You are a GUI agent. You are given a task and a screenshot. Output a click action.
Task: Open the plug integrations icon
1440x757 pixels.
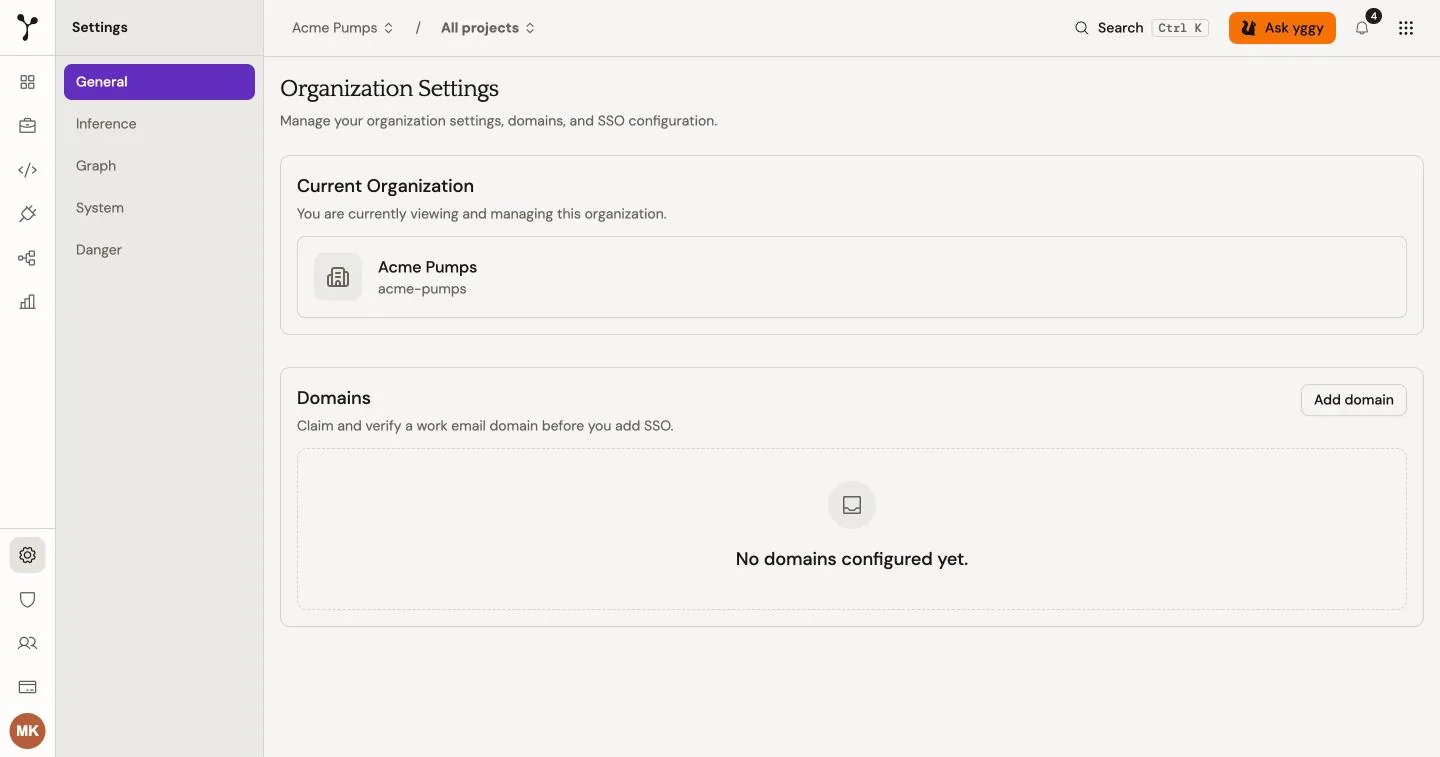coord(27,214)
